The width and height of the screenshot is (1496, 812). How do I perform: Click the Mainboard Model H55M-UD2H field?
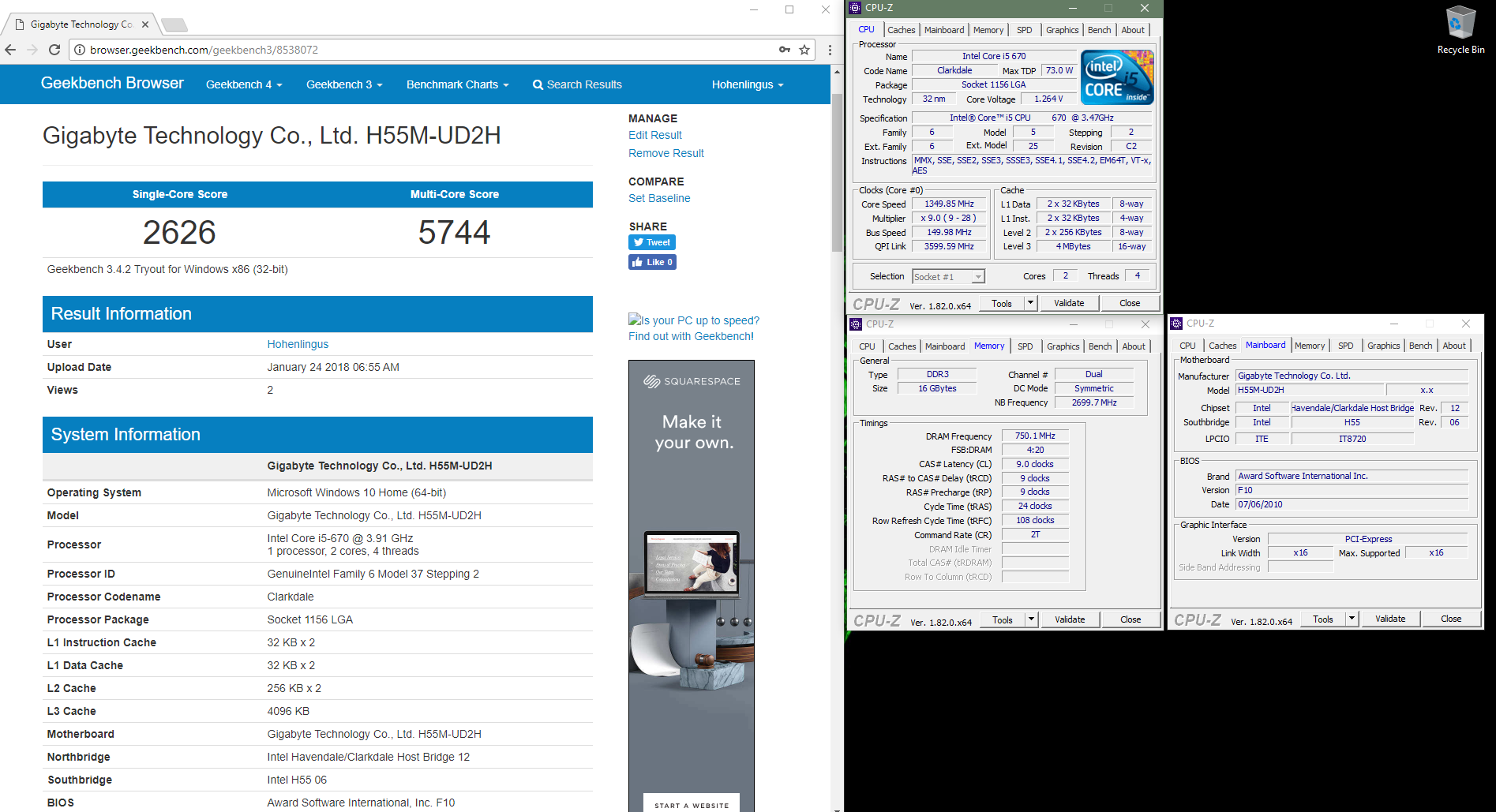pos(1309,390)
